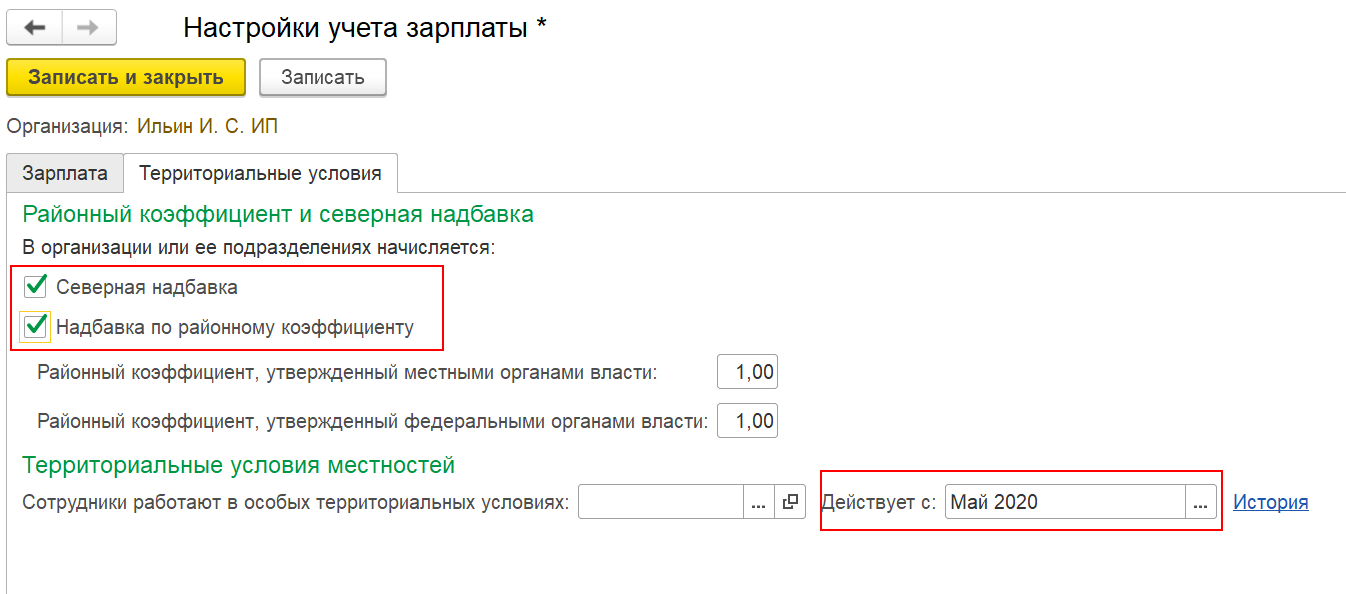Switch to the Зарплата tab
The height and width of the screenshot is (594, 1346).
[x=65, y=173]
